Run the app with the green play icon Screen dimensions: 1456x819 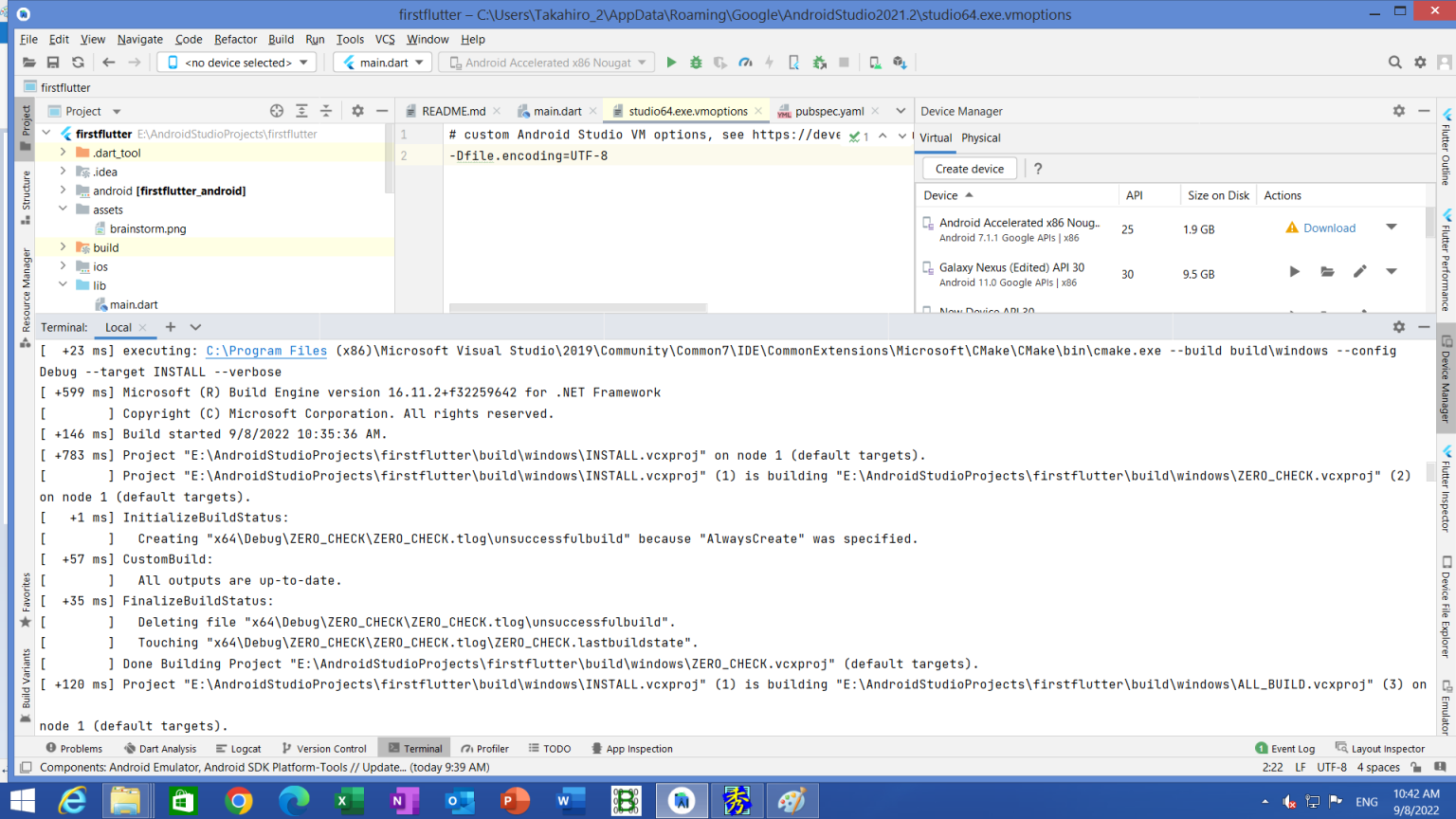coord(671,63)
